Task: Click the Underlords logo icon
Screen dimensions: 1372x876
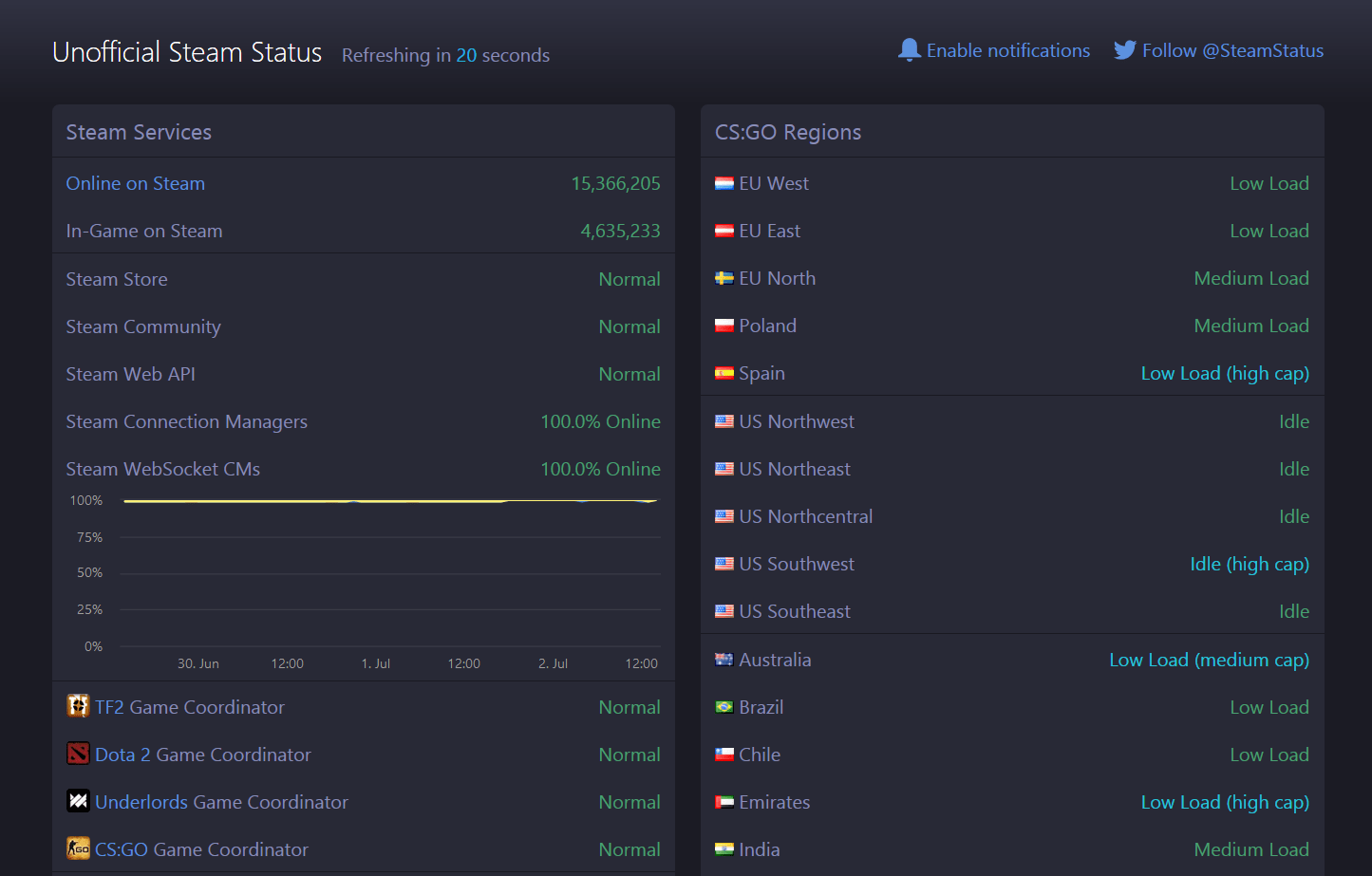Action: point(78,801)
